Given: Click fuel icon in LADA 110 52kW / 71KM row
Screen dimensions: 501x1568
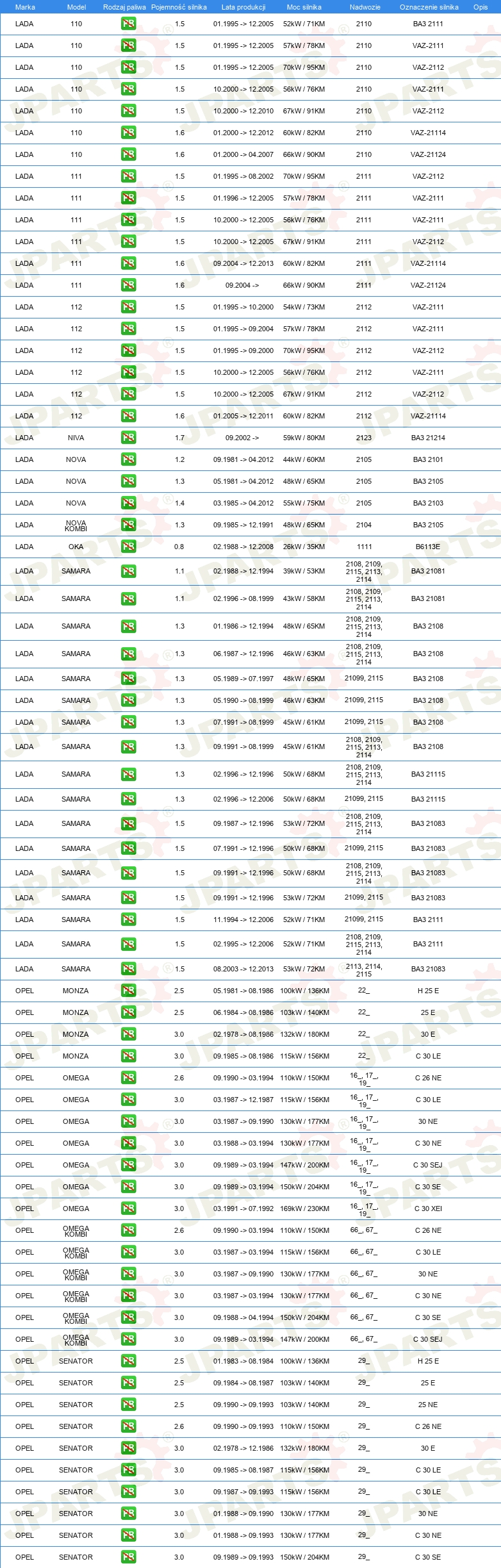Looking at the screenshot, I should click(128, 24).
